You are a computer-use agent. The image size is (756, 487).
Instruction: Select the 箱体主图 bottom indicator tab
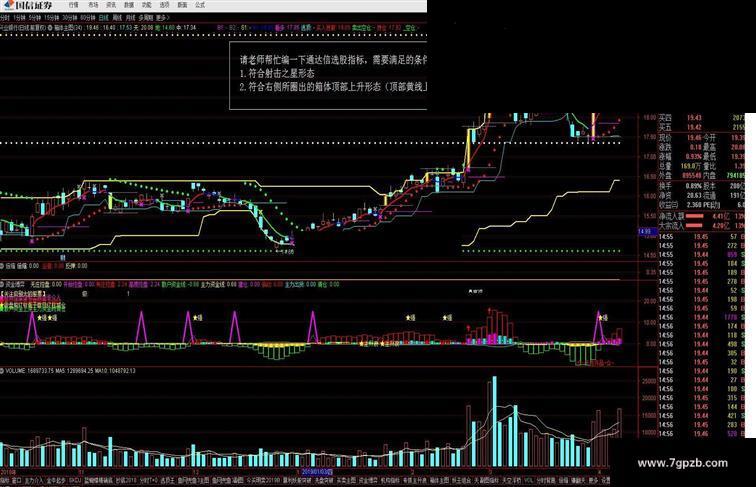tap(439, 481)
